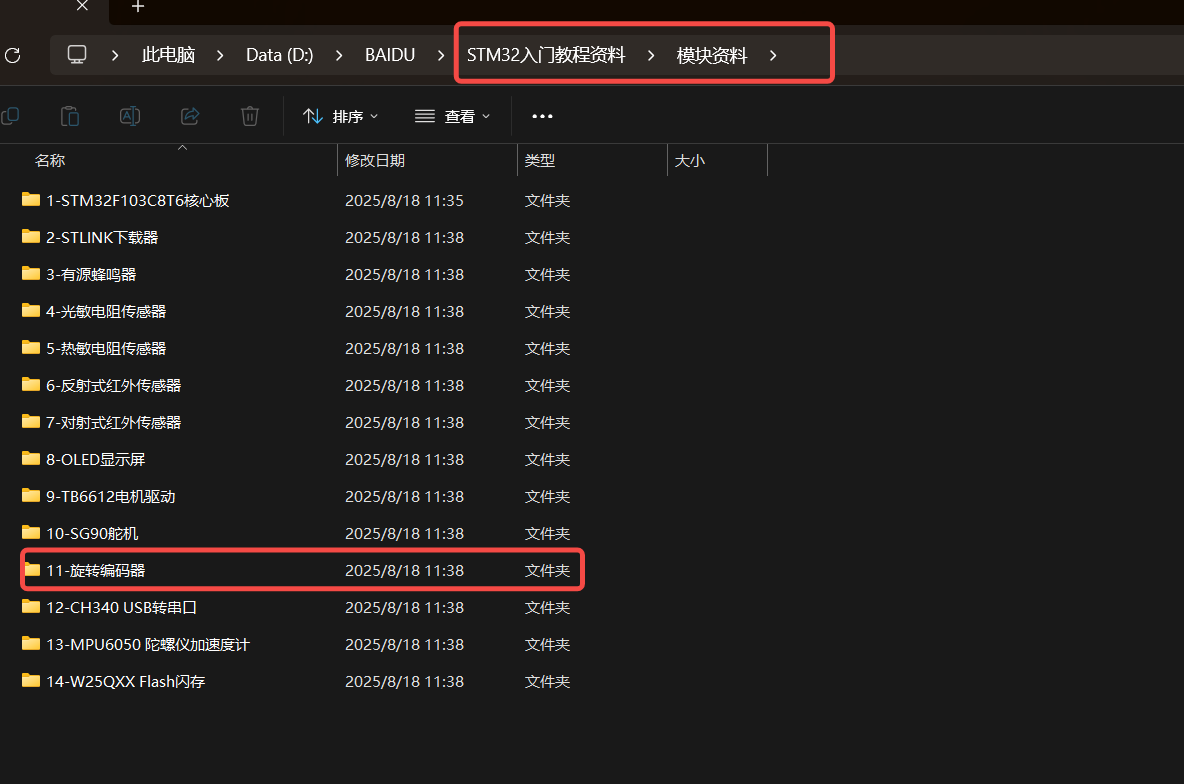The height and width of the screenshot is (784, 1184).
Task: Go to STM32入门教程资料 in address bar
Action: (x=546, y=55)
